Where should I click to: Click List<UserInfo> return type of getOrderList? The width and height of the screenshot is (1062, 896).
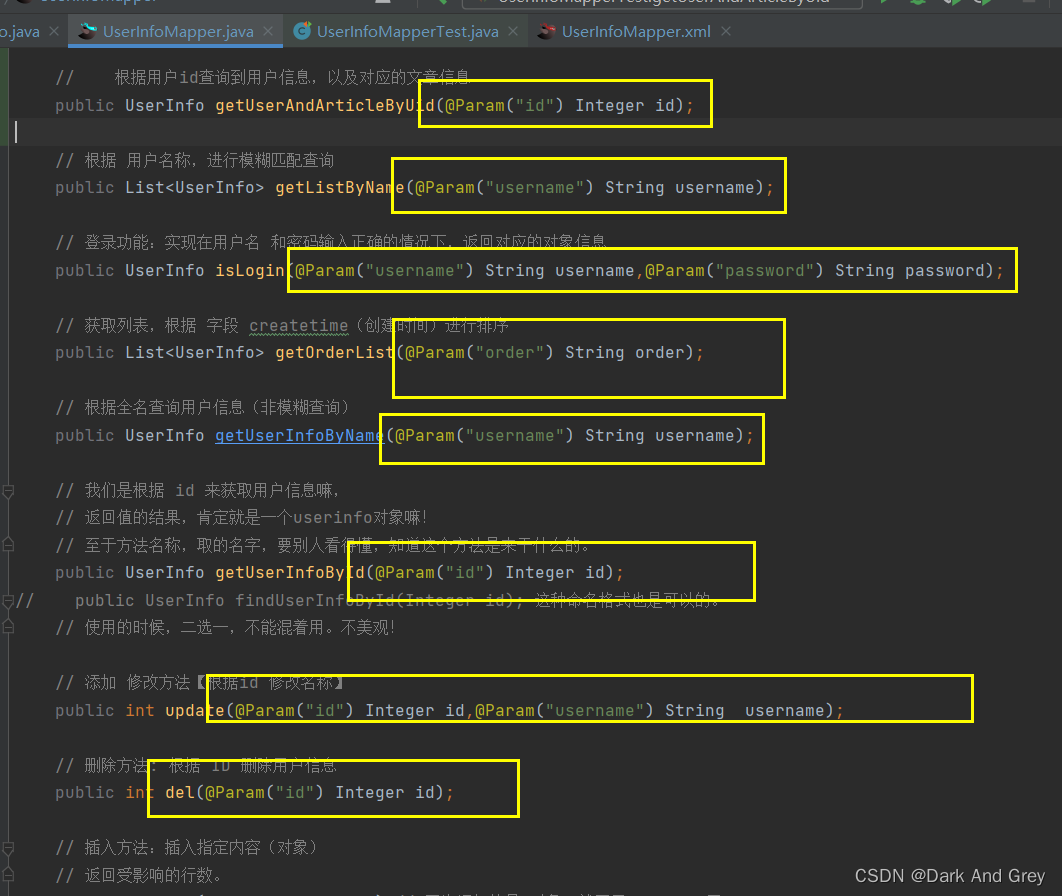[x=194, y=352]
